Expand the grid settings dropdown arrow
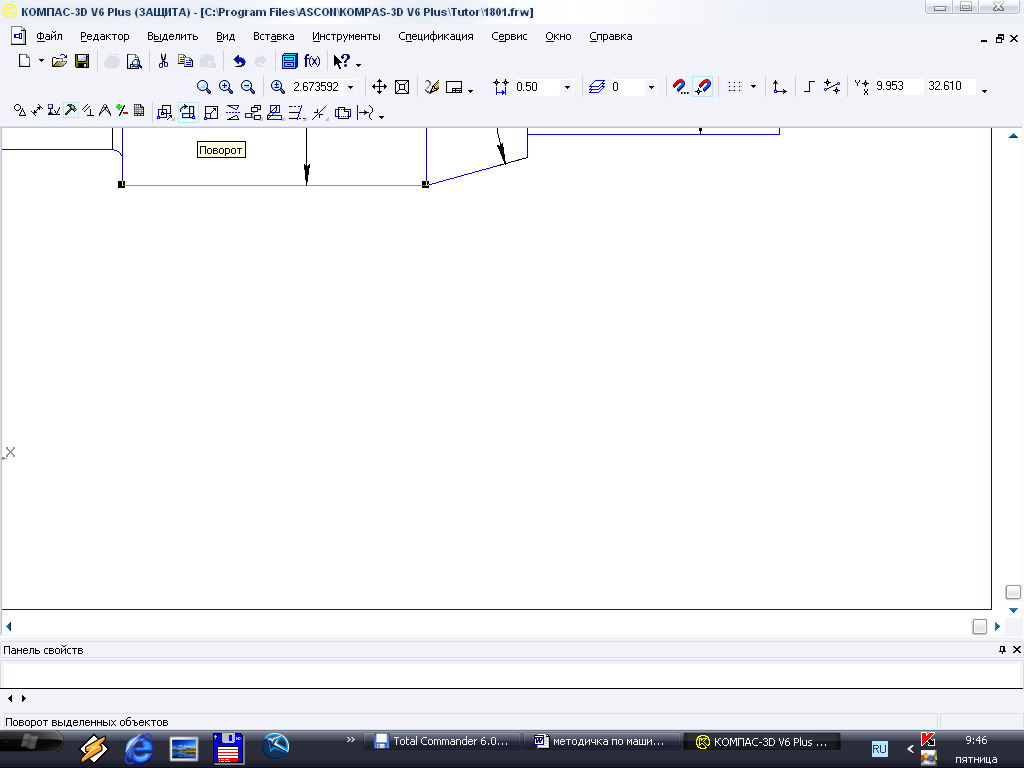 click(753, 87)
